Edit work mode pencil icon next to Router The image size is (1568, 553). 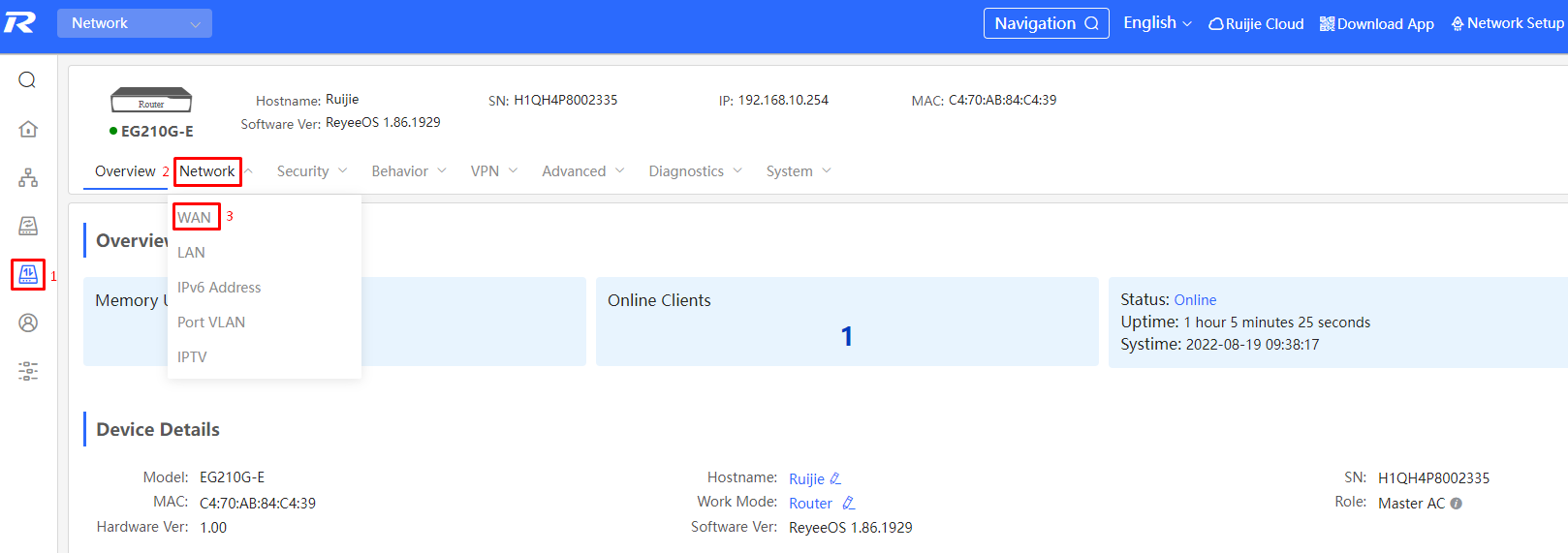click(848, 503)
